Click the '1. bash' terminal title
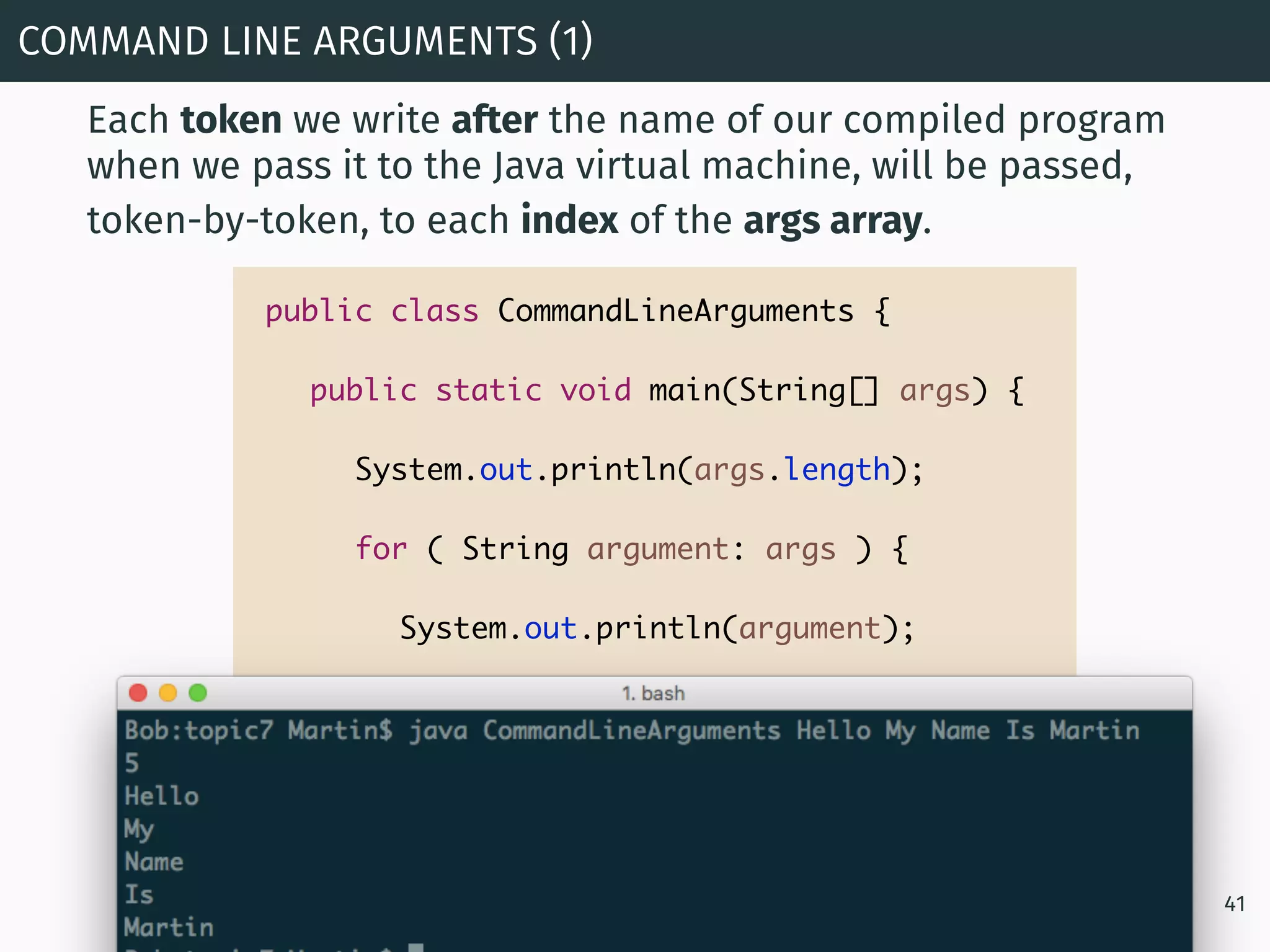 [x=654, y=693]
